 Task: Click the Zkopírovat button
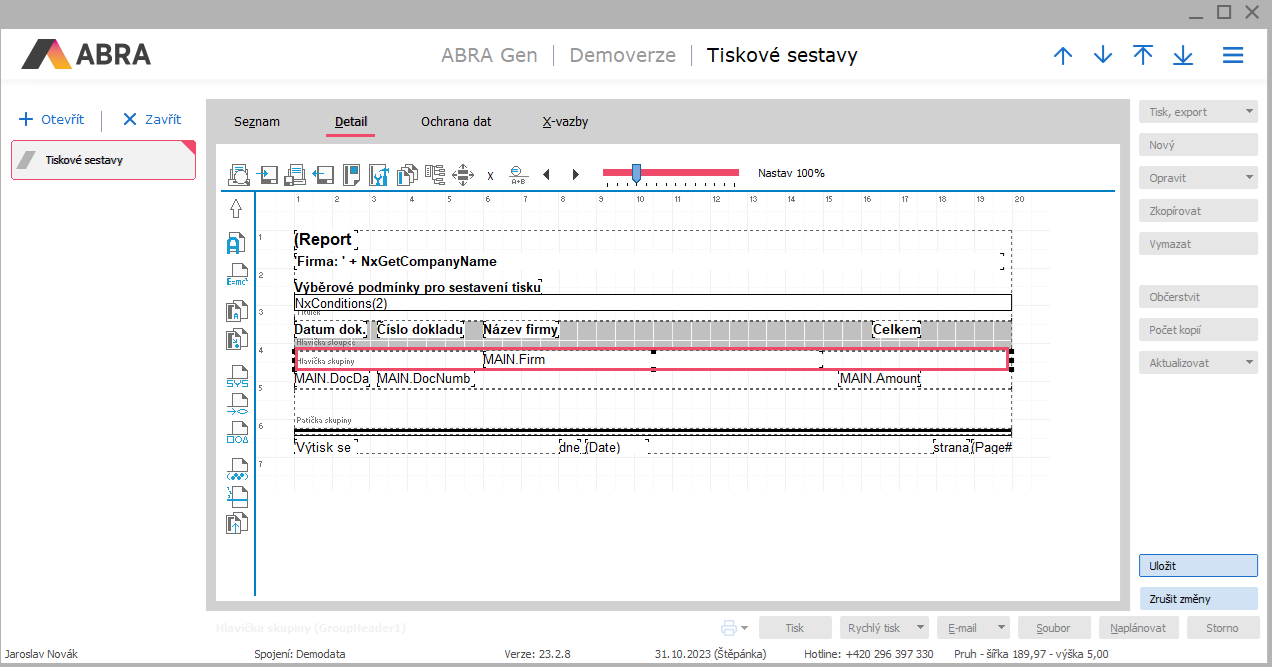[1198, 211]
